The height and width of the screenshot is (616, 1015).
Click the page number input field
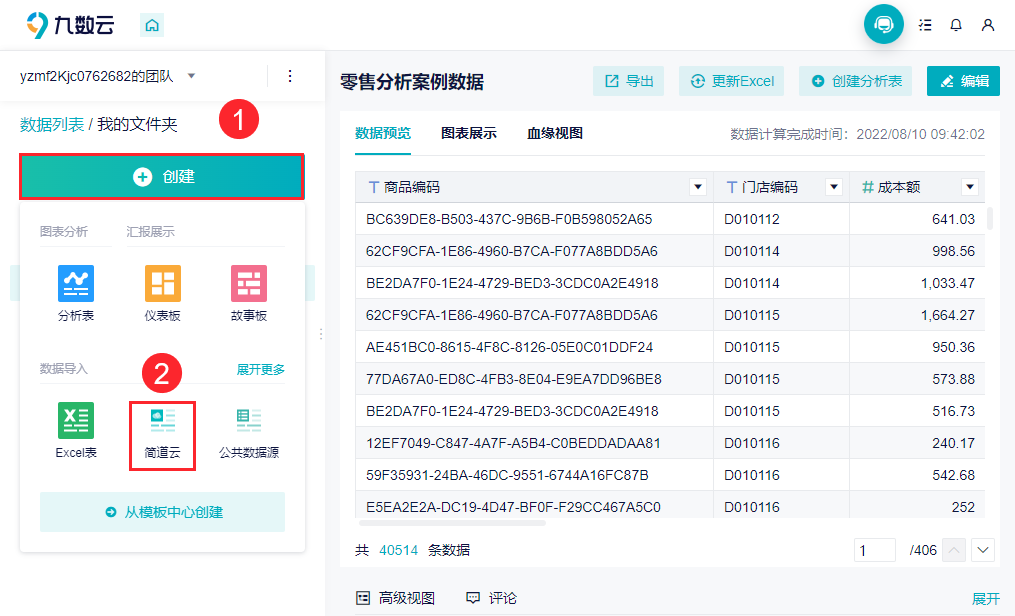pos(875,550)
